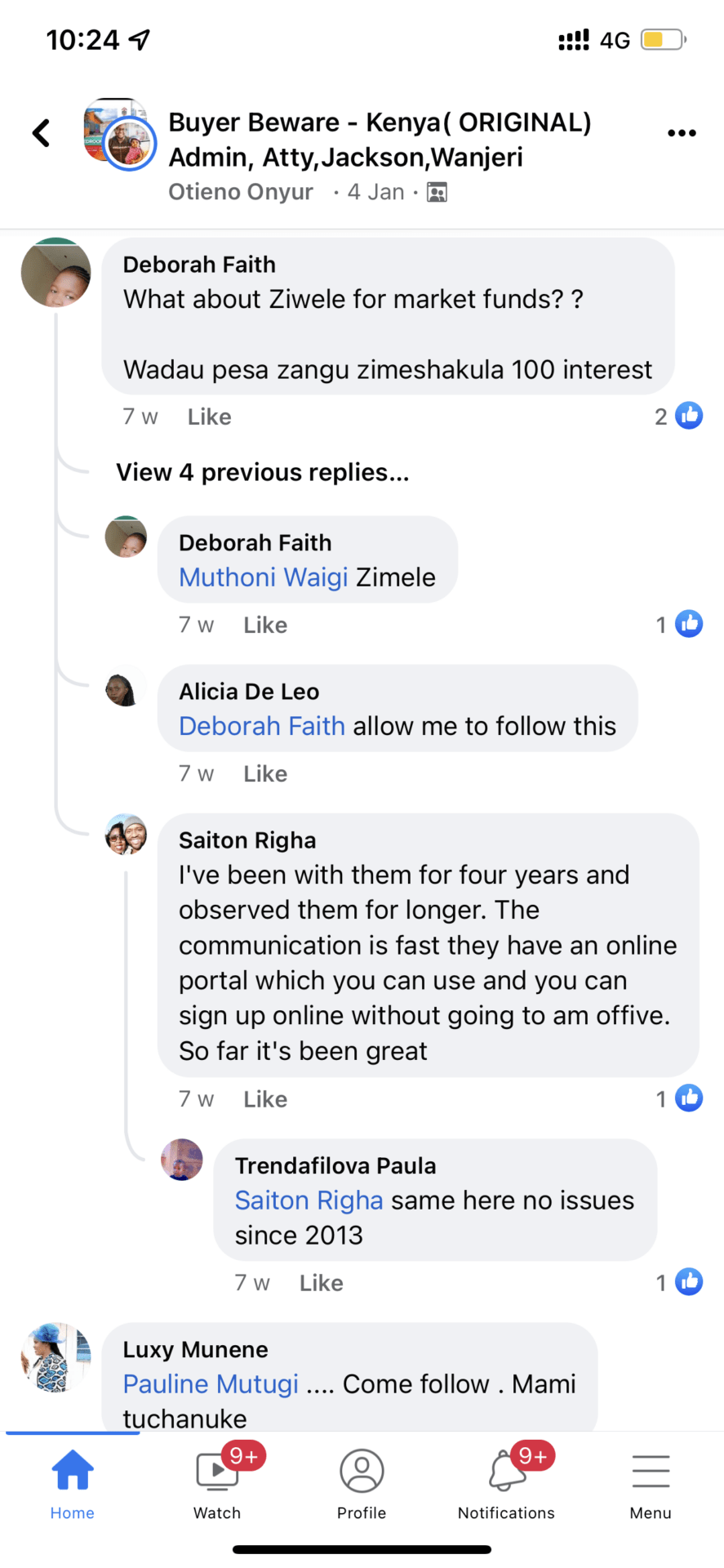Open the three-dots post options menu

tap(682, 133)
